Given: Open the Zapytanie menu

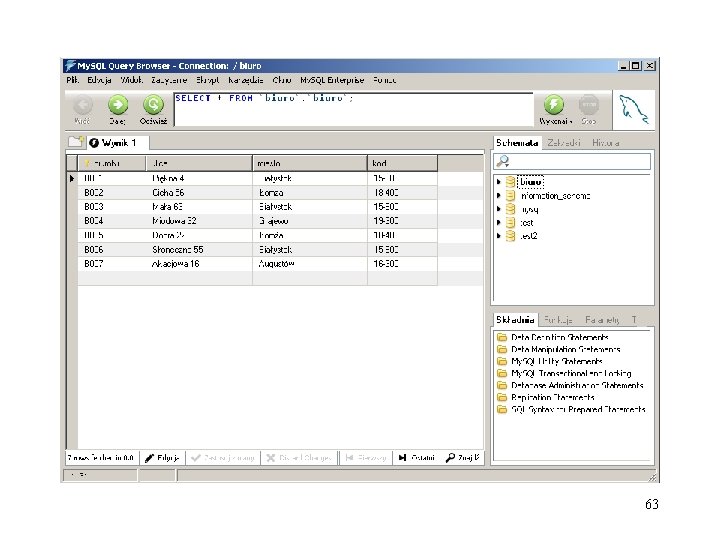Looking at the screenshot, I should pos(169,80).
